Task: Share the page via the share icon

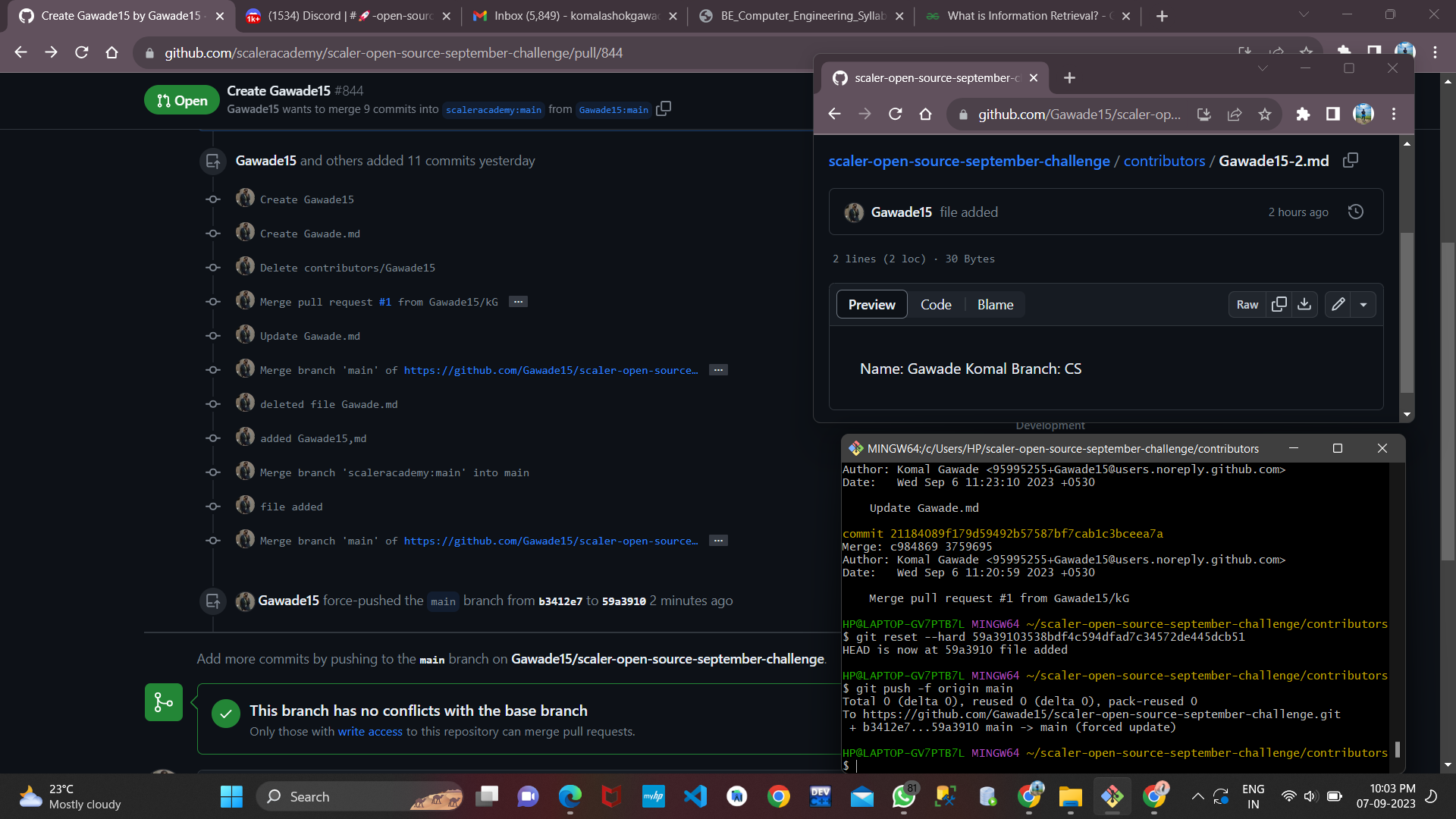Action: click(1235, 114)
